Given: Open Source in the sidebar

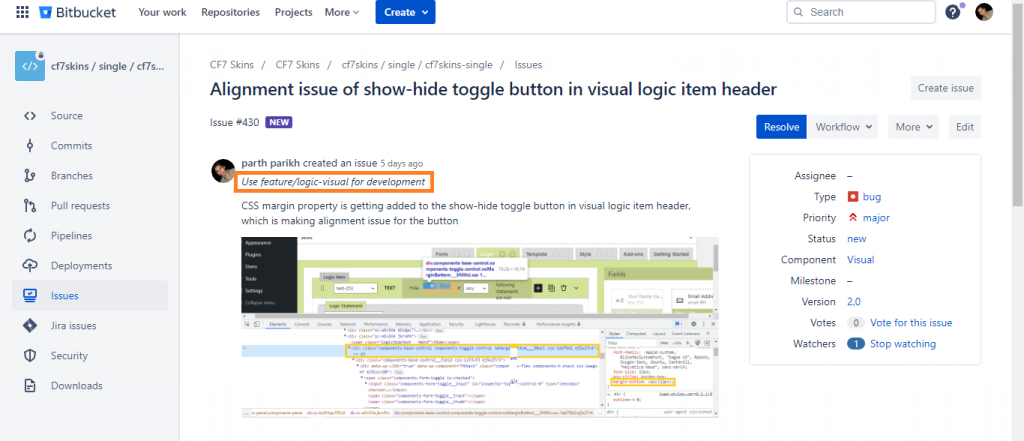Looking at the screenshot, I should (x=66, y=116).
